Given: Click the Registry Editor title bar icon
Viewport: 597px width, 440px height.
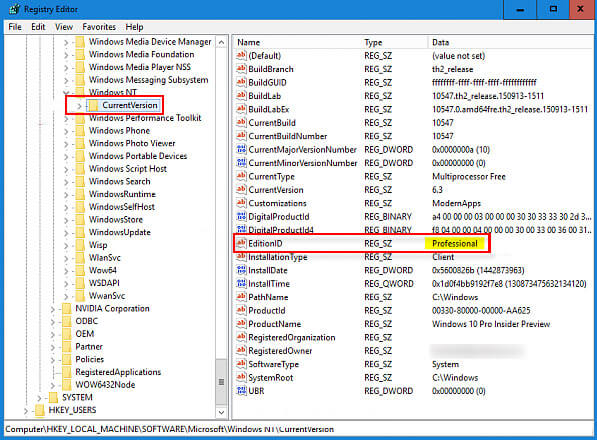Looking at the screenshot, I should pyautogui.click(x=14, y=9).
